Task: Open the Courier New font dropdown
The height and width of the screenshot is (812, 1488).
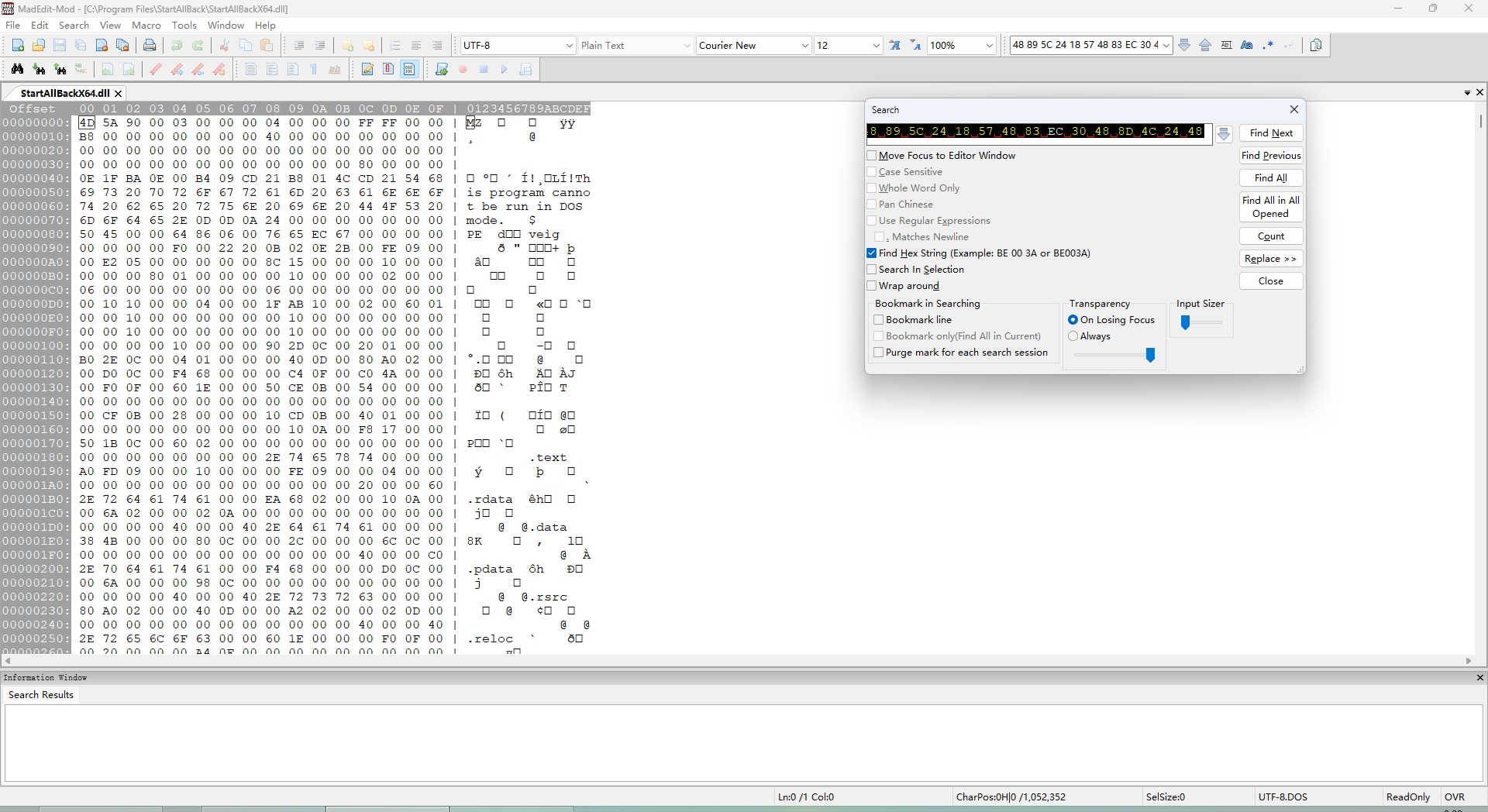Action: (x=804, y=46)
